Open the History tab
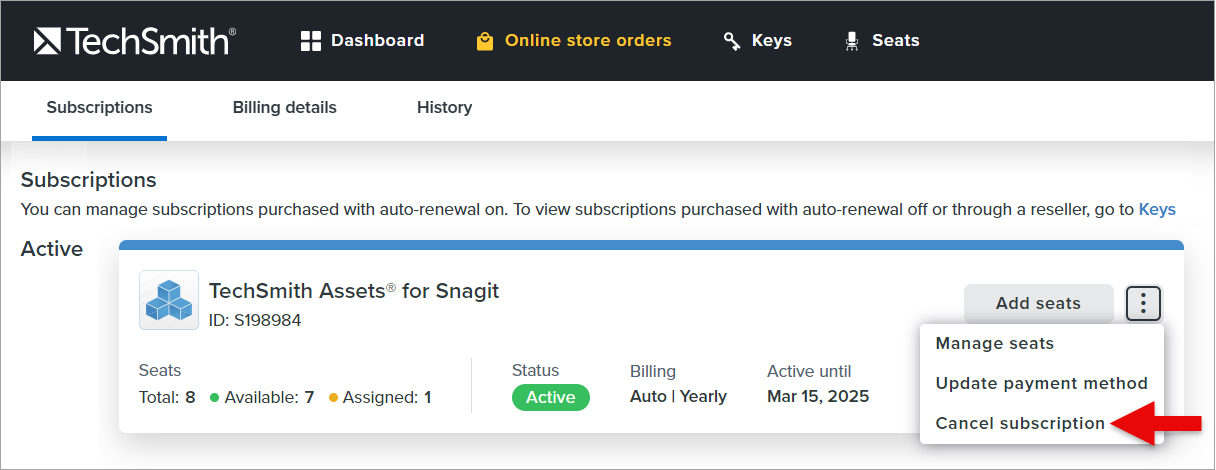Viewport: 1216px width, 470px height. (x=444, y=108)
